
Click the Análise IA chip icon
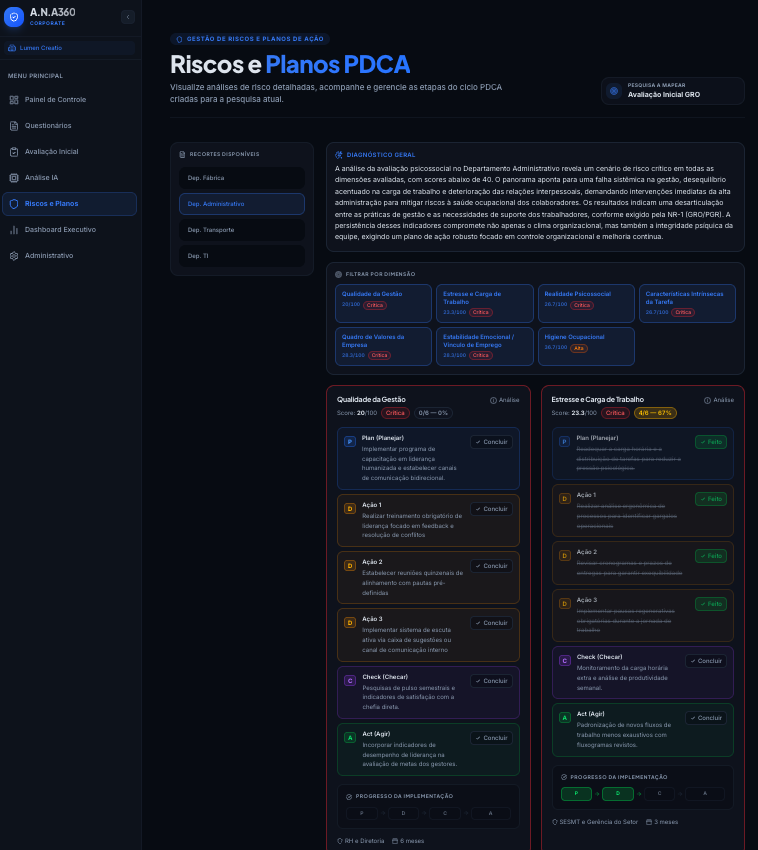tap(14, 178)
